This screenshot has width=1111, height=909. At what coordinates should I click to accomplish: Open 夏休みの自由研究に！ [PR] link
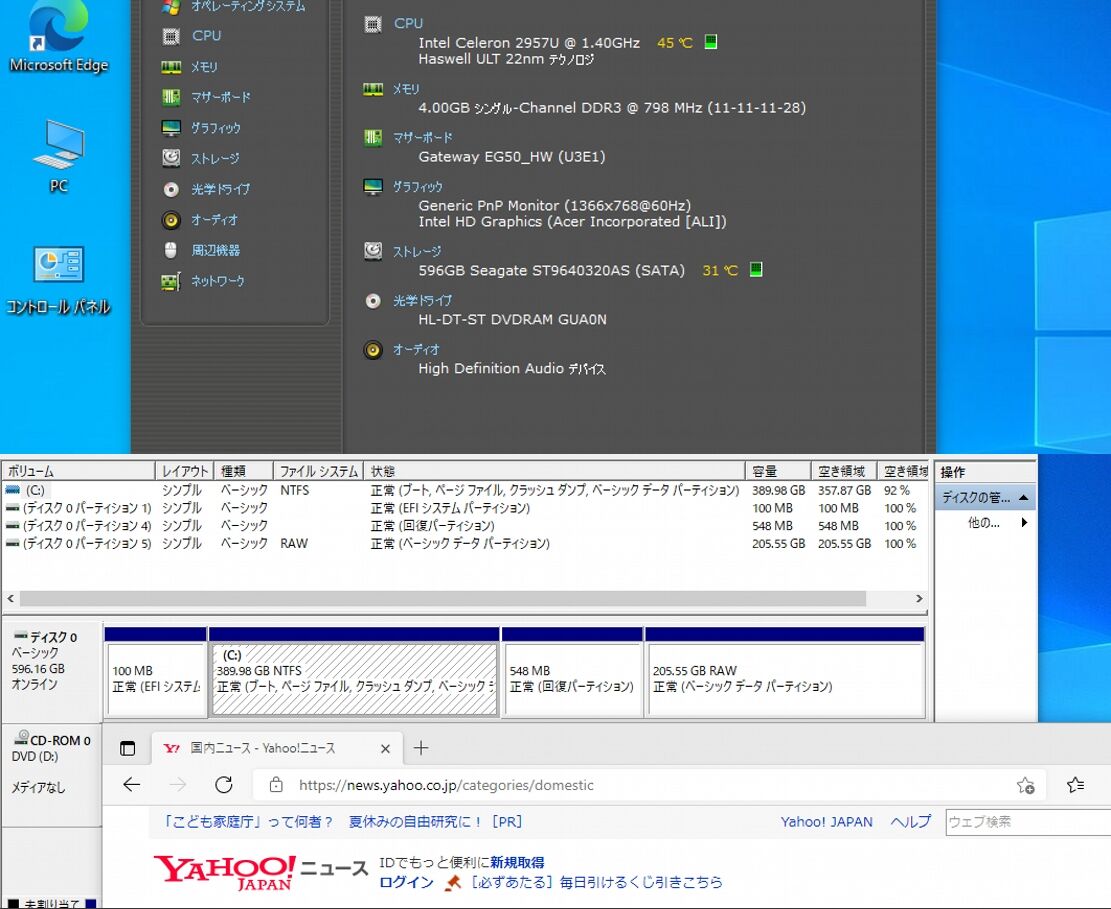436,822
